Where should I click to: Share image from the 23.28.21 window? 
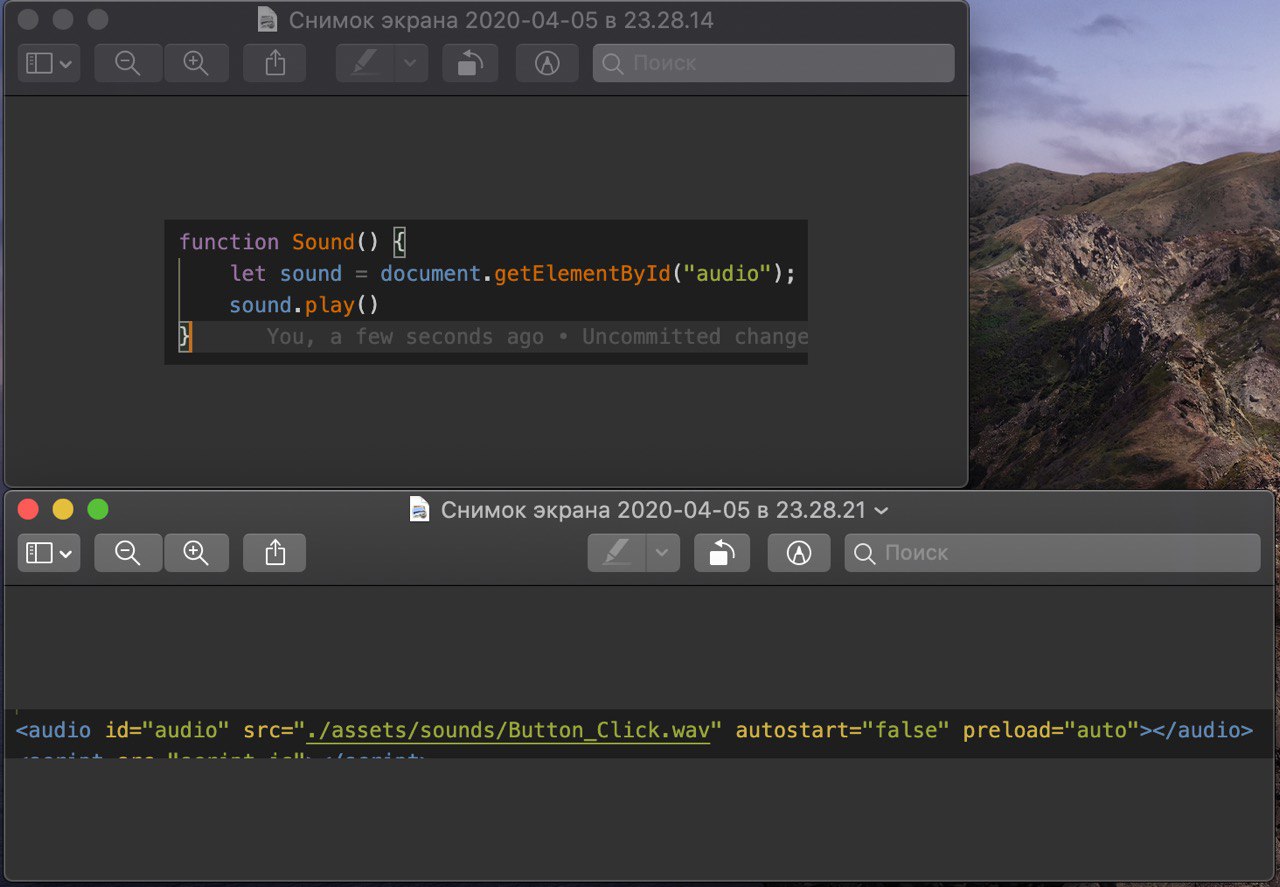coord(275,553)
